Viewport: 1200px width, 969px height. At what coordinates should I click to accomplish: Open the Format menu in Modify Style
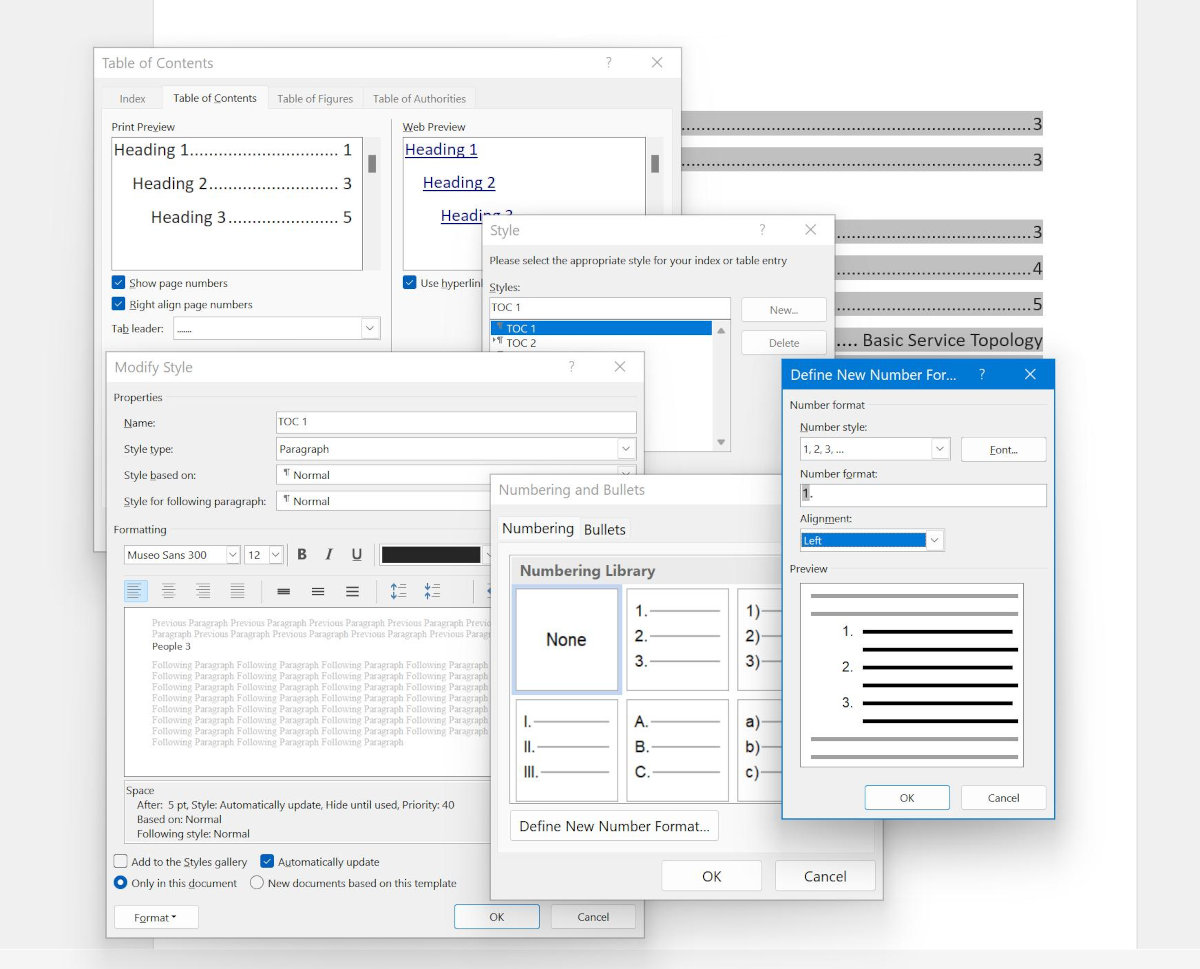[156, 916]
